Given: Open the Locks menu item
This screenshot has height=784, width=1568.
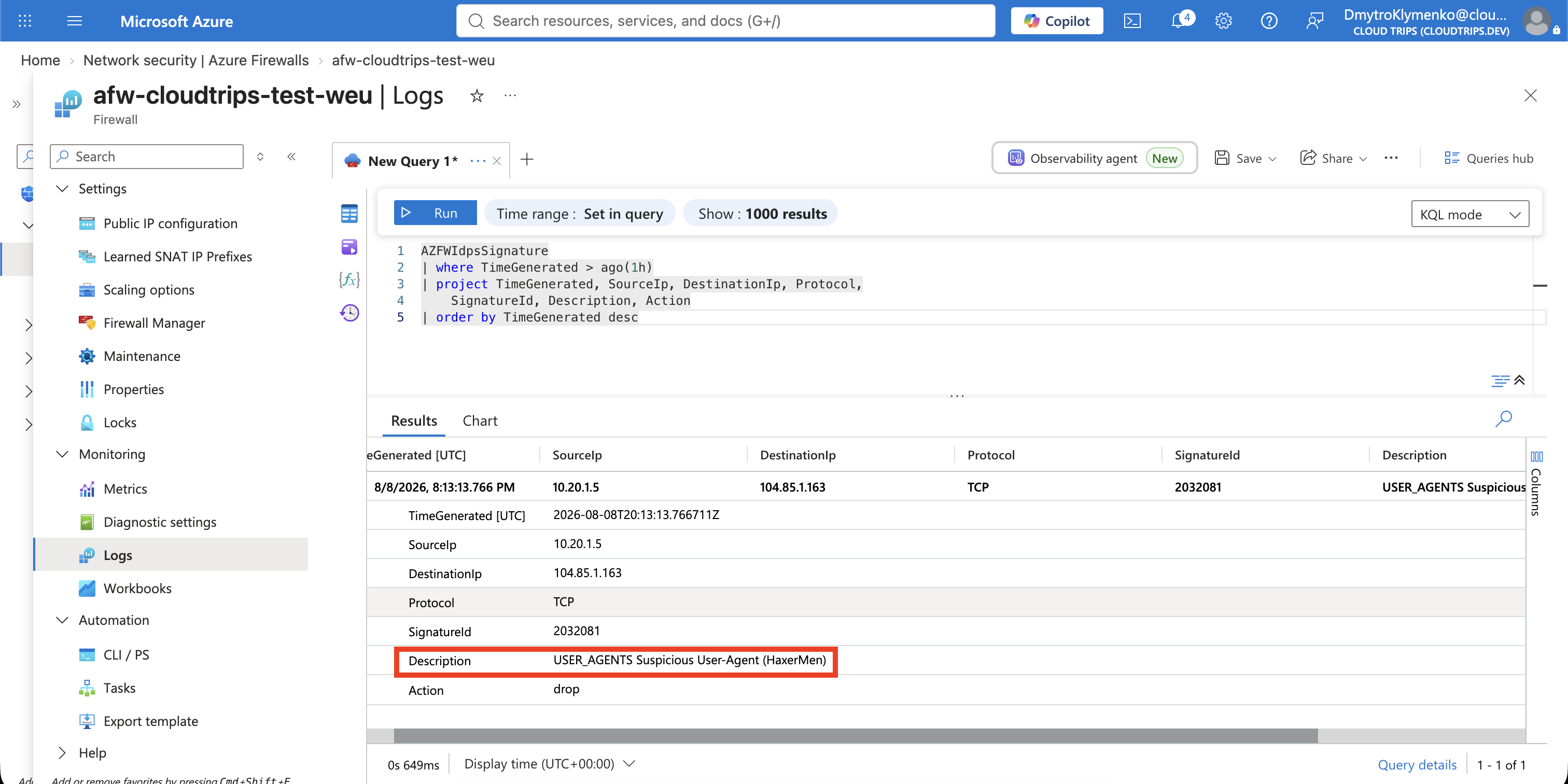Looking at the screenshot, I should click(x=120, y=423).
